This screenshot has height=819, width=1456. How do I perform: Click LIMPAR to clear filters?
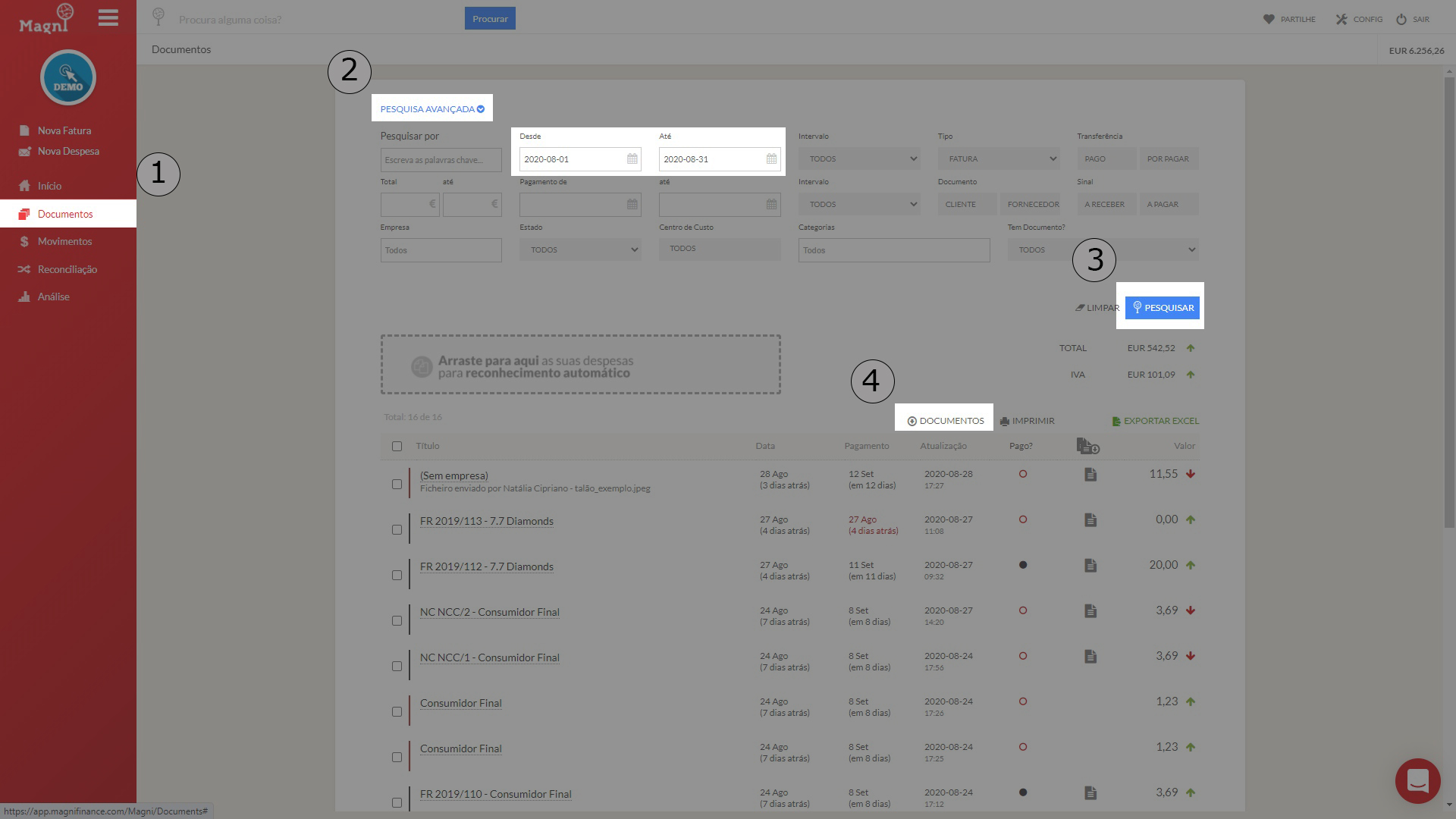click(1097, 308)
